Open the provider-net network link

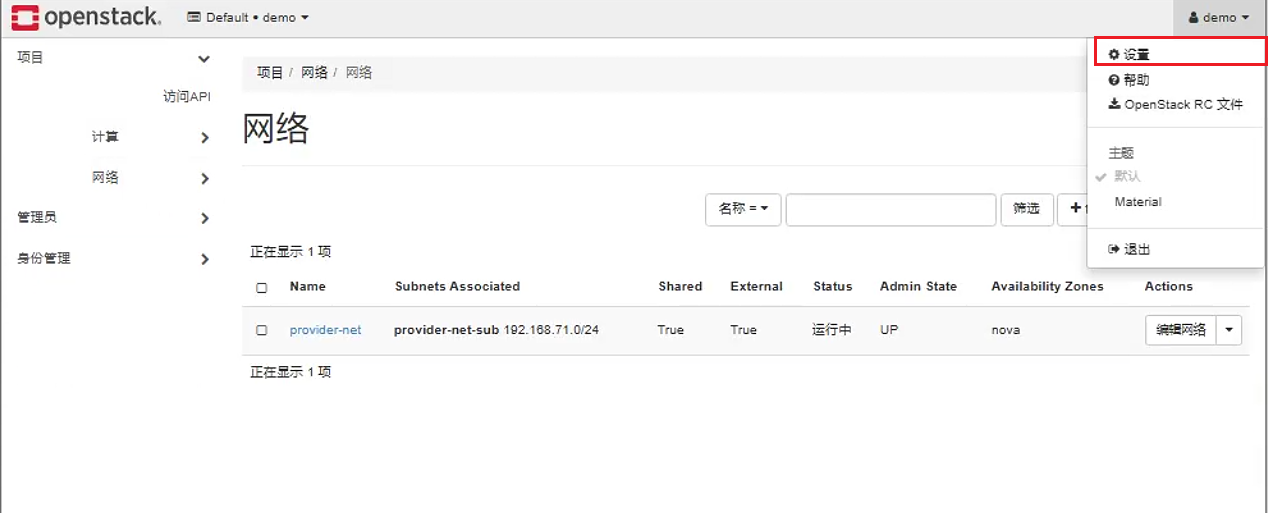tap(325, 330)
